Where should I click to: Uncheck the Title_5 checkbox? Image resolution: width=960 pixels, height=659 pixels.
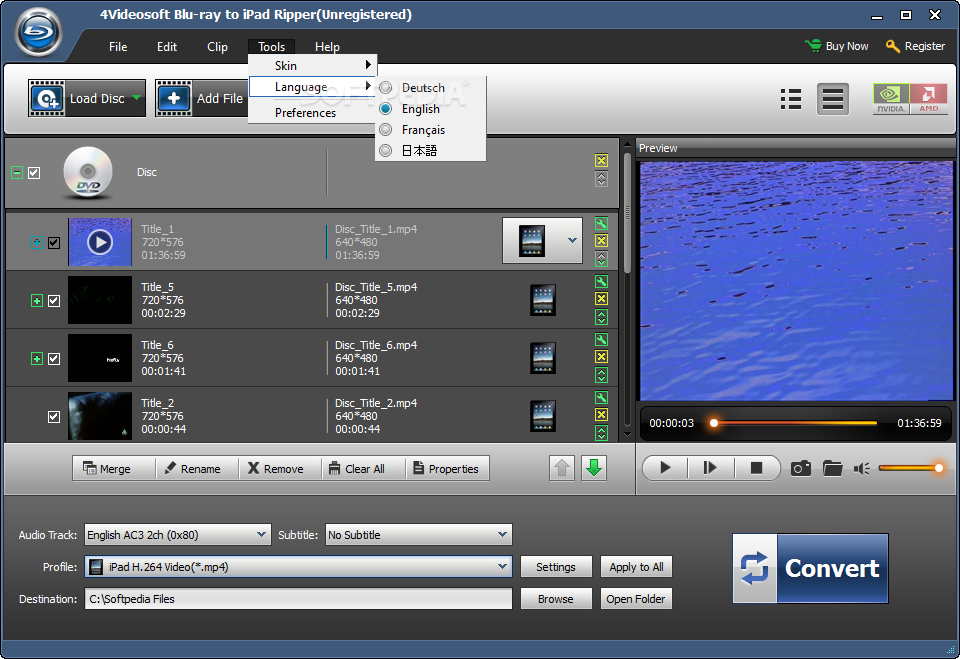54,301
